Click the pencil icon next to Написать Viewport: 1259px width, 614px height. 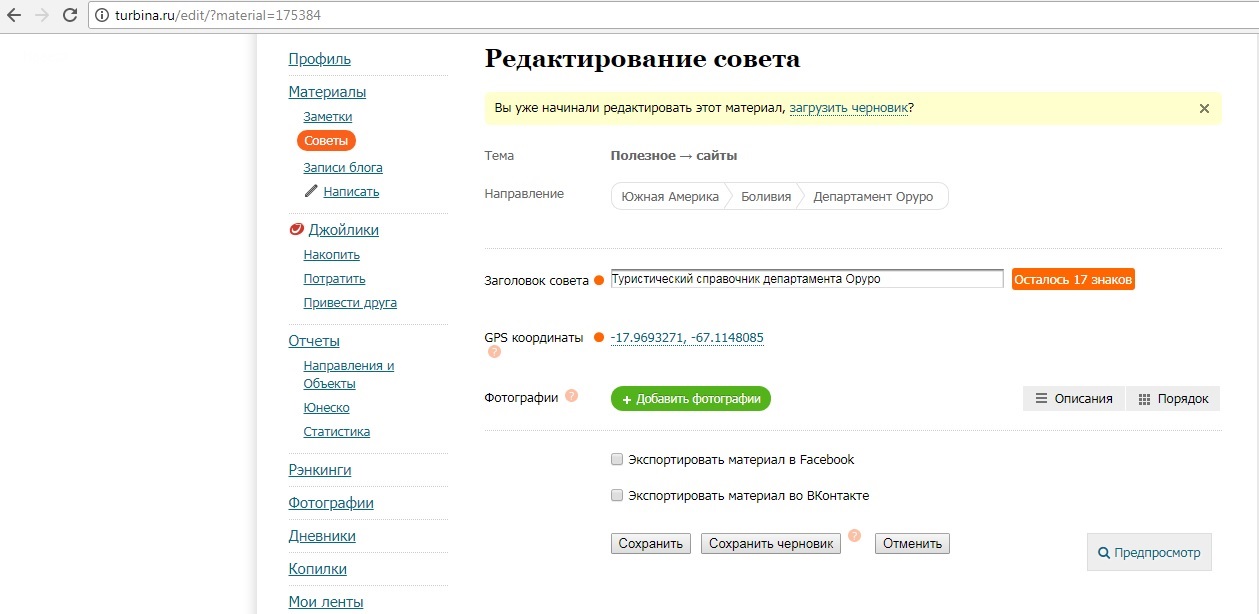(311, 191)
